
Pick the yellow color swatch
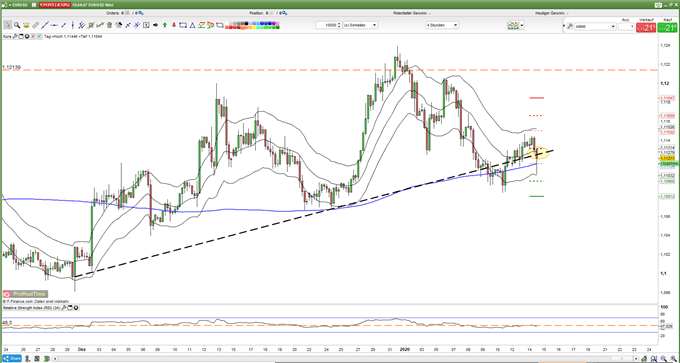[x=254, y=27]
